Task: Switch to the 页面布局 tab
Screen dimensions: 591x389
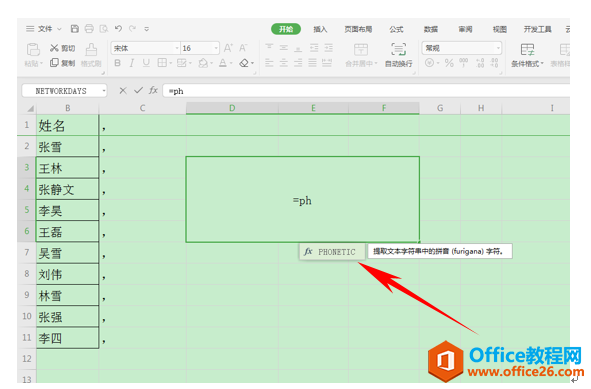Action: coord(358,29)
